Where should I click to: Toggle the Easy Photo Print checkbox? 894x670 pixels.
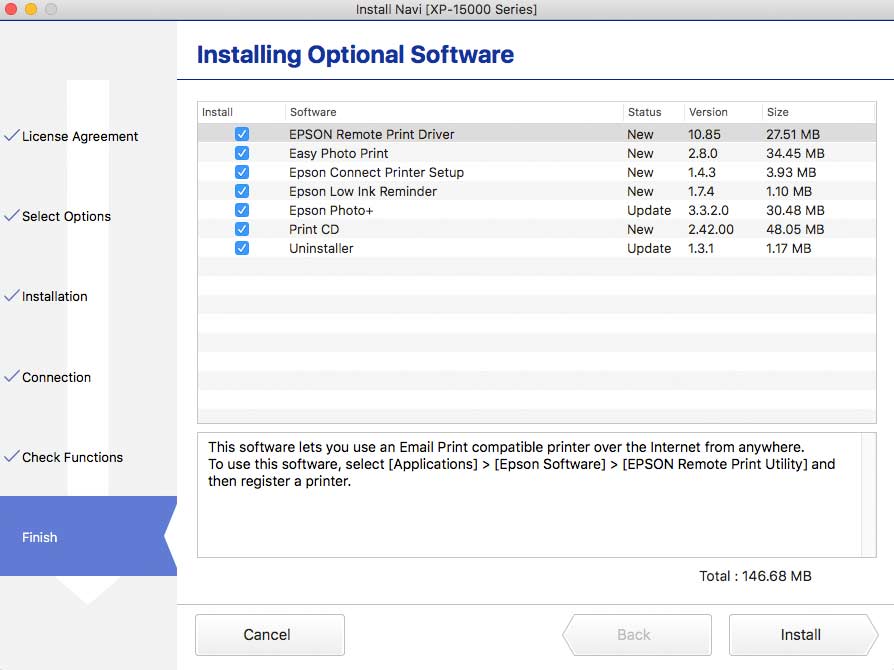[242, 153]
